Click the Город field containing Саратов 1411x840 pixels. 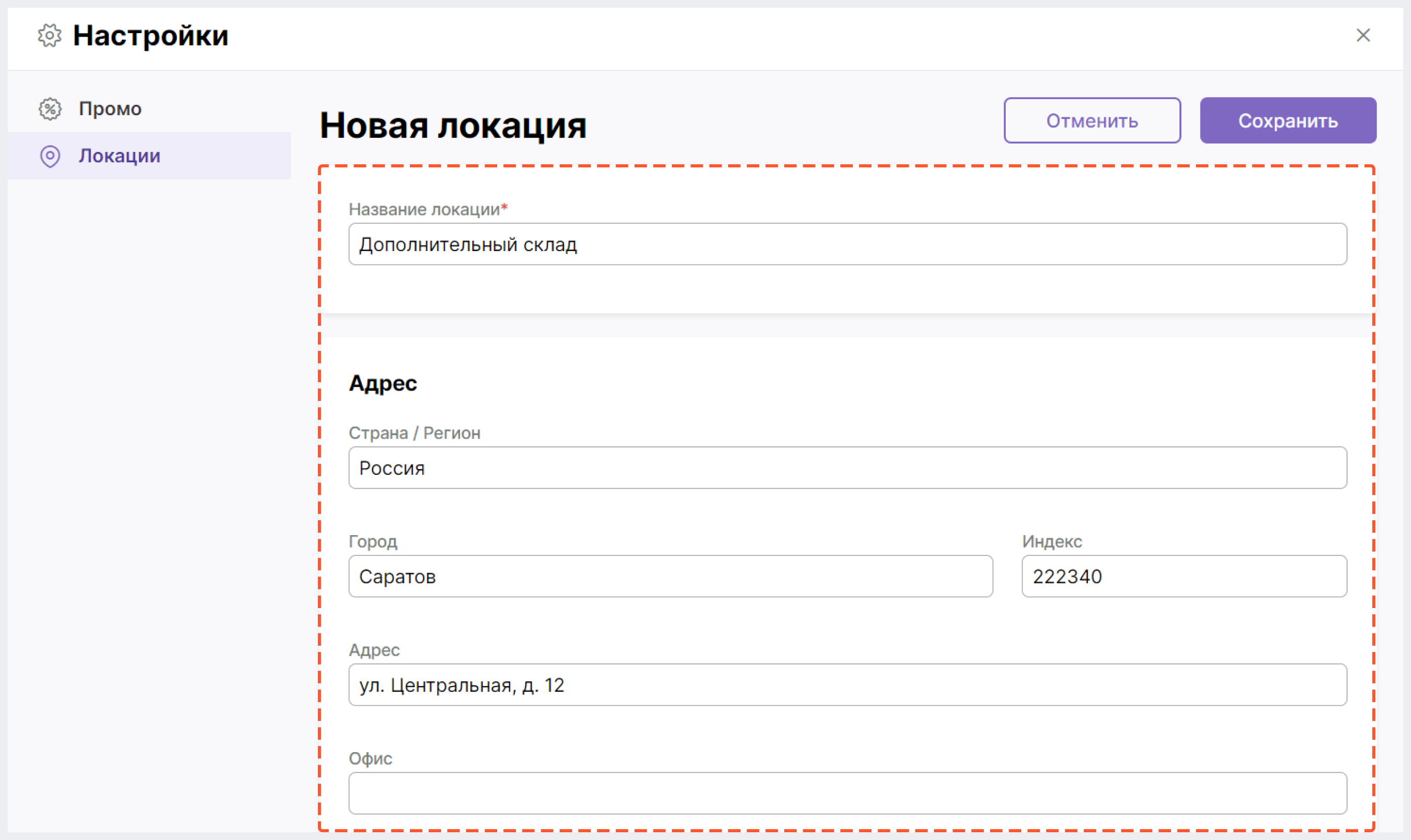[670, 576]
